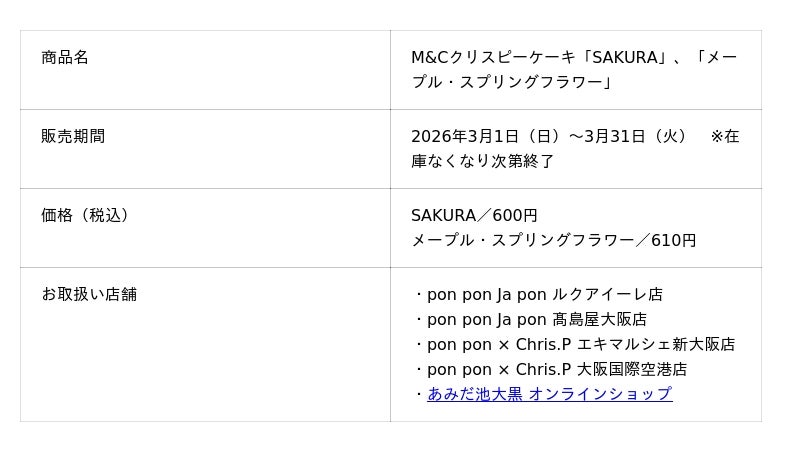The width and height of the screenshot is (800, 452).
Task: Click the 商品名 row label
Action: pyautogui.click(x=65, y=58)
